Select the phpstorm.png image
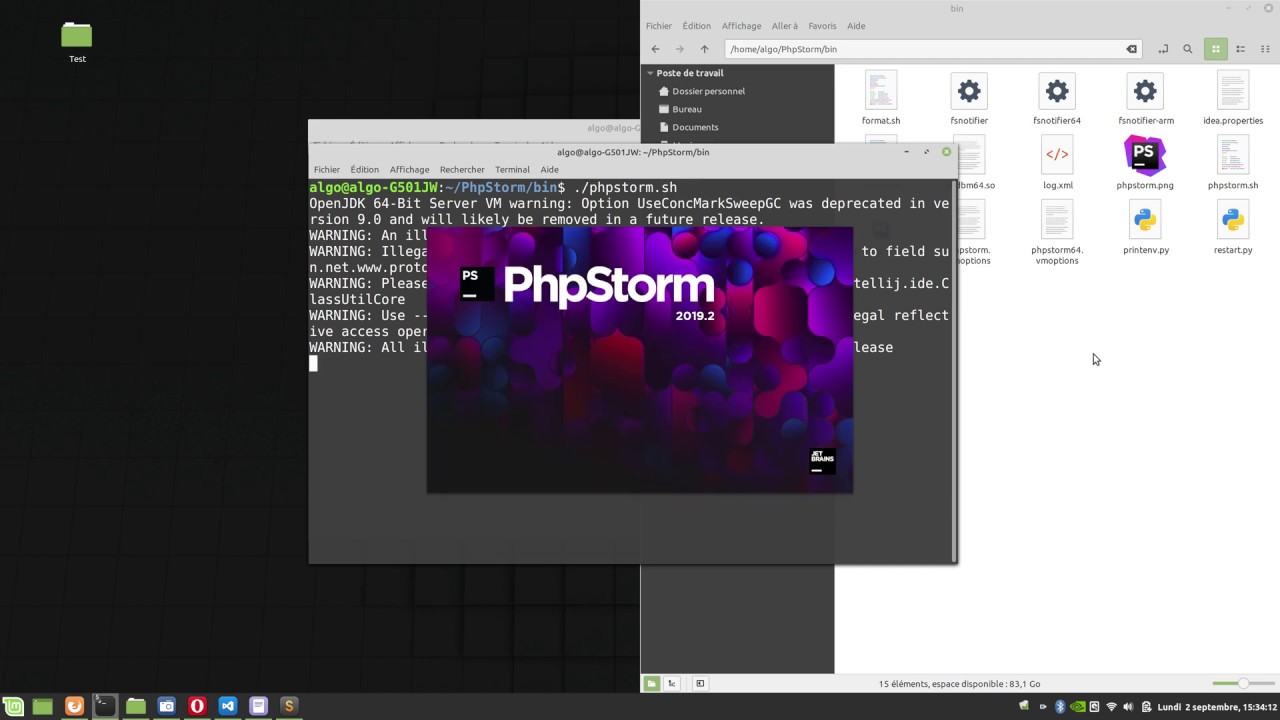The width and height of the screenshot is (1280, 720). pyautogui.click(x=1145, y=164)
